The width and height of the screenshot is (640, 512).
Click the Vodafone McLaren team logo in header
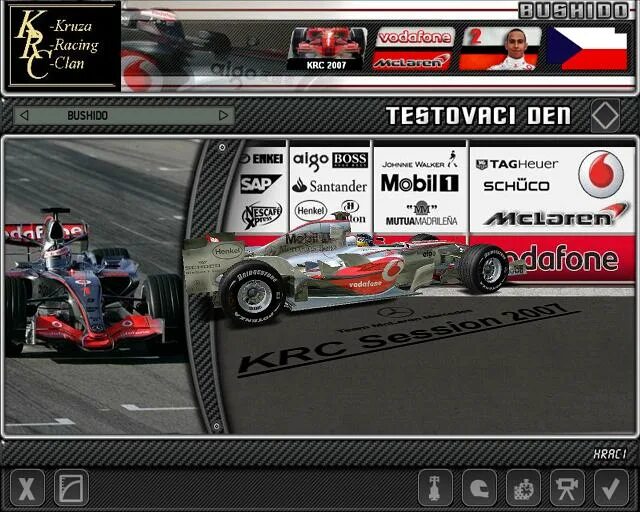click(x=412, y=49)
